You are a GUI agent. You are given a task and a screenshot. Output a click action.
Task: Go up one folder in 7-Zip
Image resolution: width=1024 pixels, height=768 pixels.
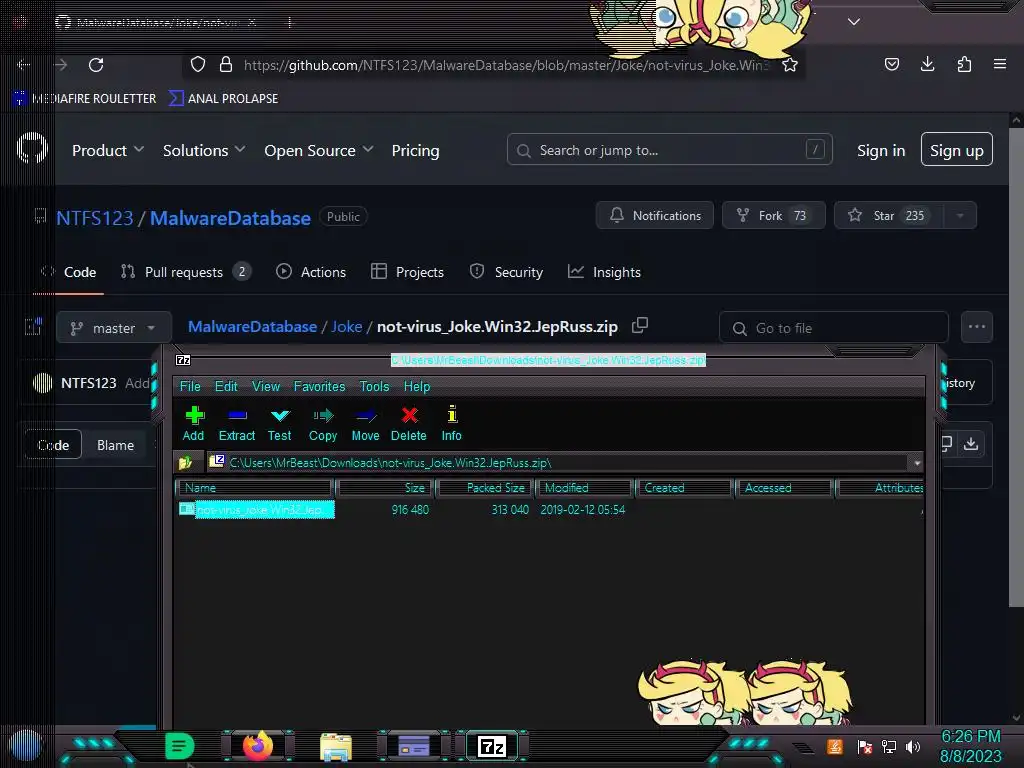[x=185, y=462]
